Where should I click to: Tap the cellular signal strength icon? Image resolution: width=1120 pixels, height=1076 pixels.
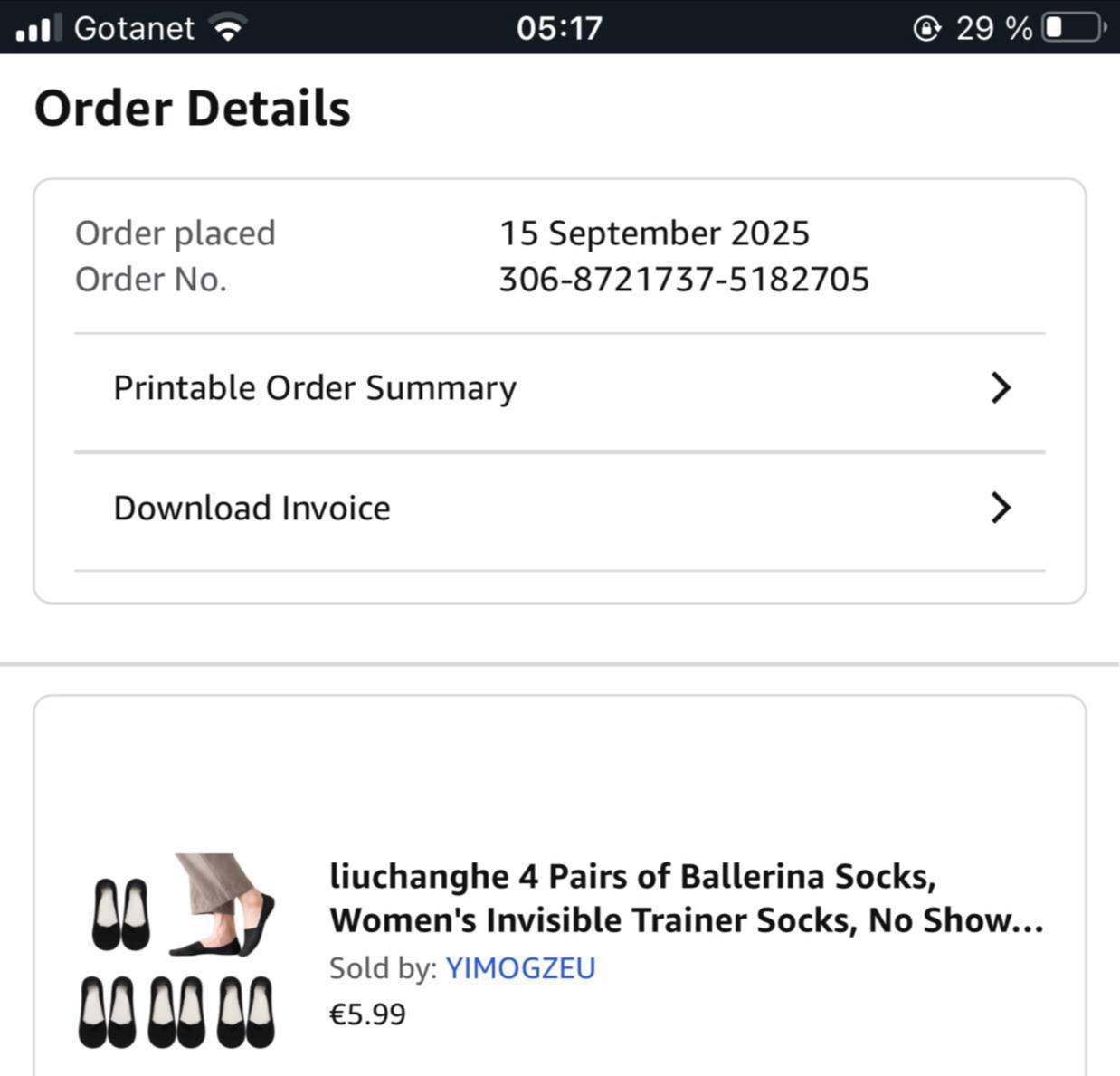pos(38,28)
